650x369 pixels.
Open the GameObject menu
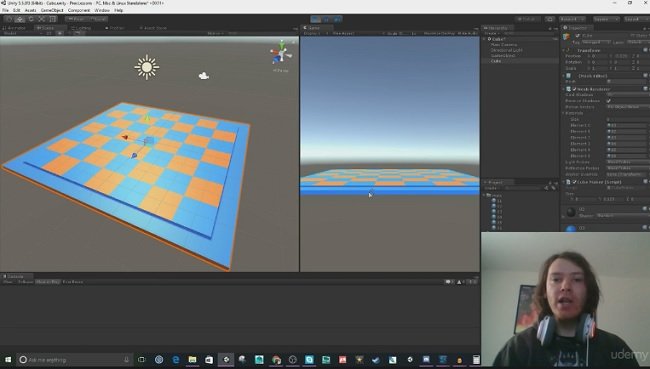(52, 10)
